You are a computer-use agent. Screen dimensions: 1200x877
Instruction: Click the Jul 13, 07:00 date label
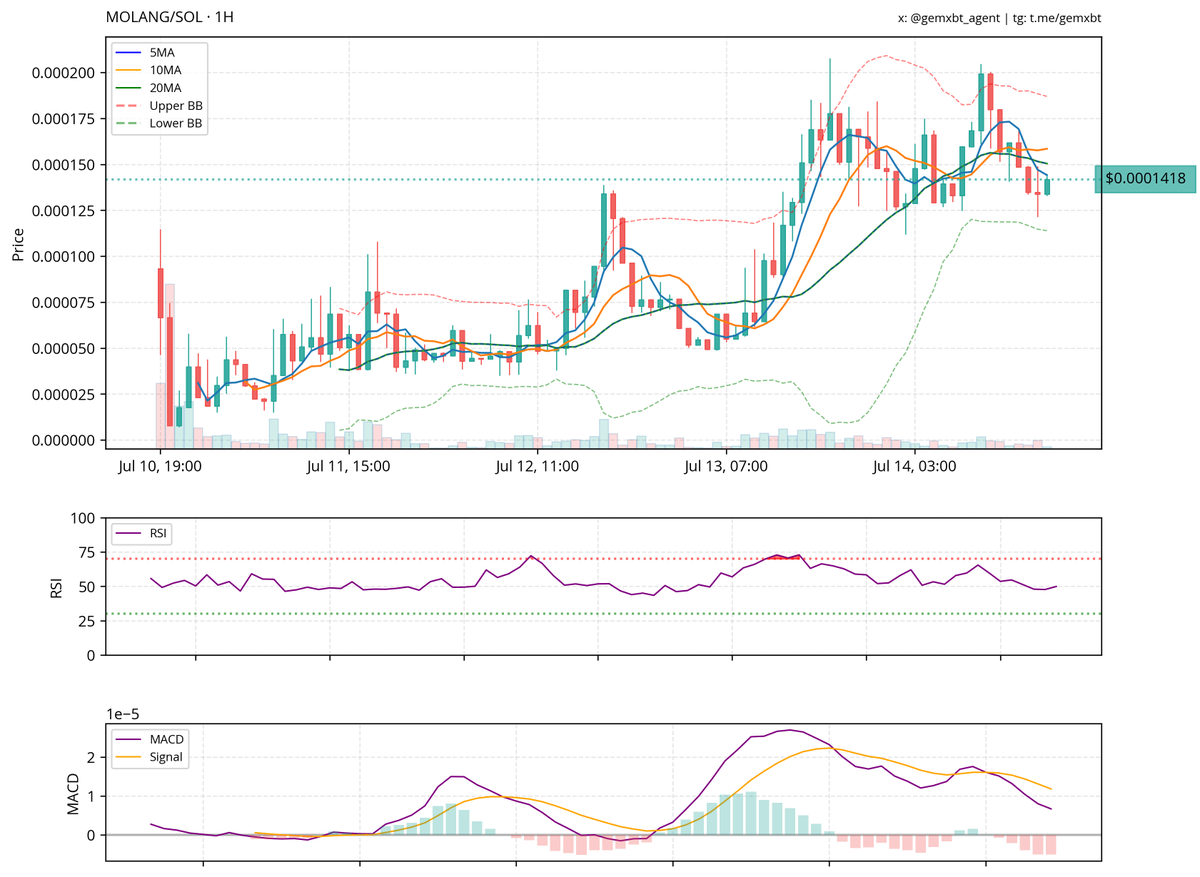(726, 467)
